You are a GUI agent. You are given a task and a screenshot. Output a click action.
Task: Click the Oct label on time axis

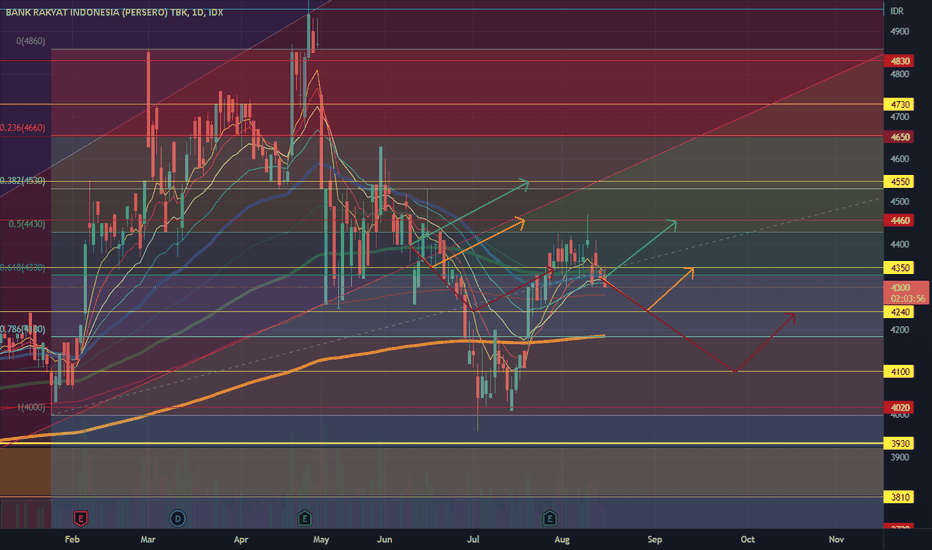tap(748, 539)
